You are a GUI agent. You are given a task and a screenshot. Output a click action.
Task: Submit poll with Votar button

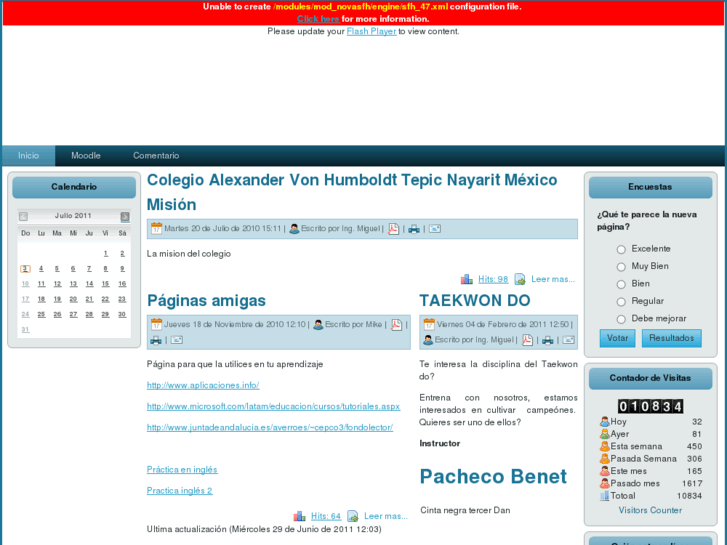point(617,338)
